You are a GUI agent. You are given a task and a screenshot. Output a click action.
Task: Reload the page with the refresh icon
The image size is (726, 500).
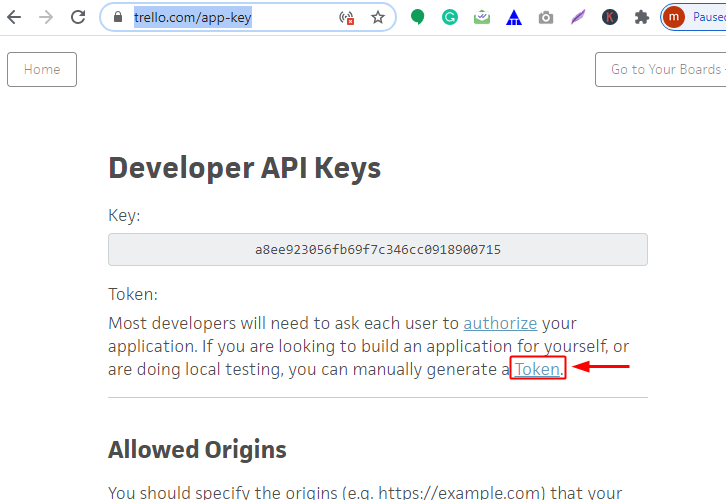point(78,18)
